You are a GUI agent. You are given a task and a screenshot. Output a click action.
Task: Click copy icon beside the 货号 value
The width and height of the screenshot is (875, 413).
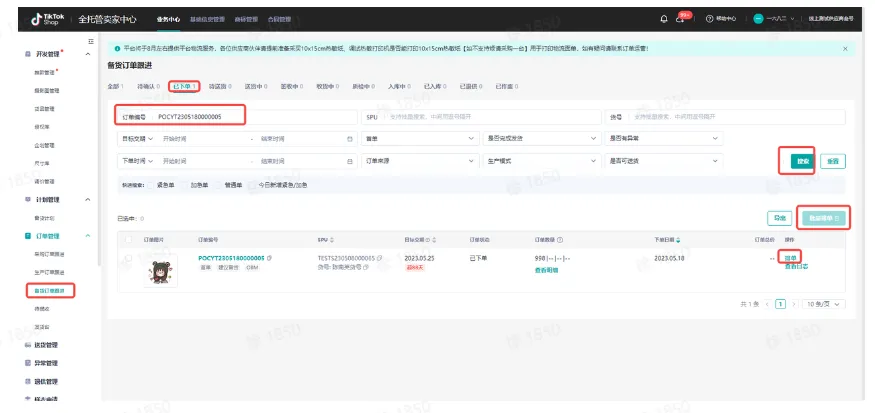(x=366, y=267)
